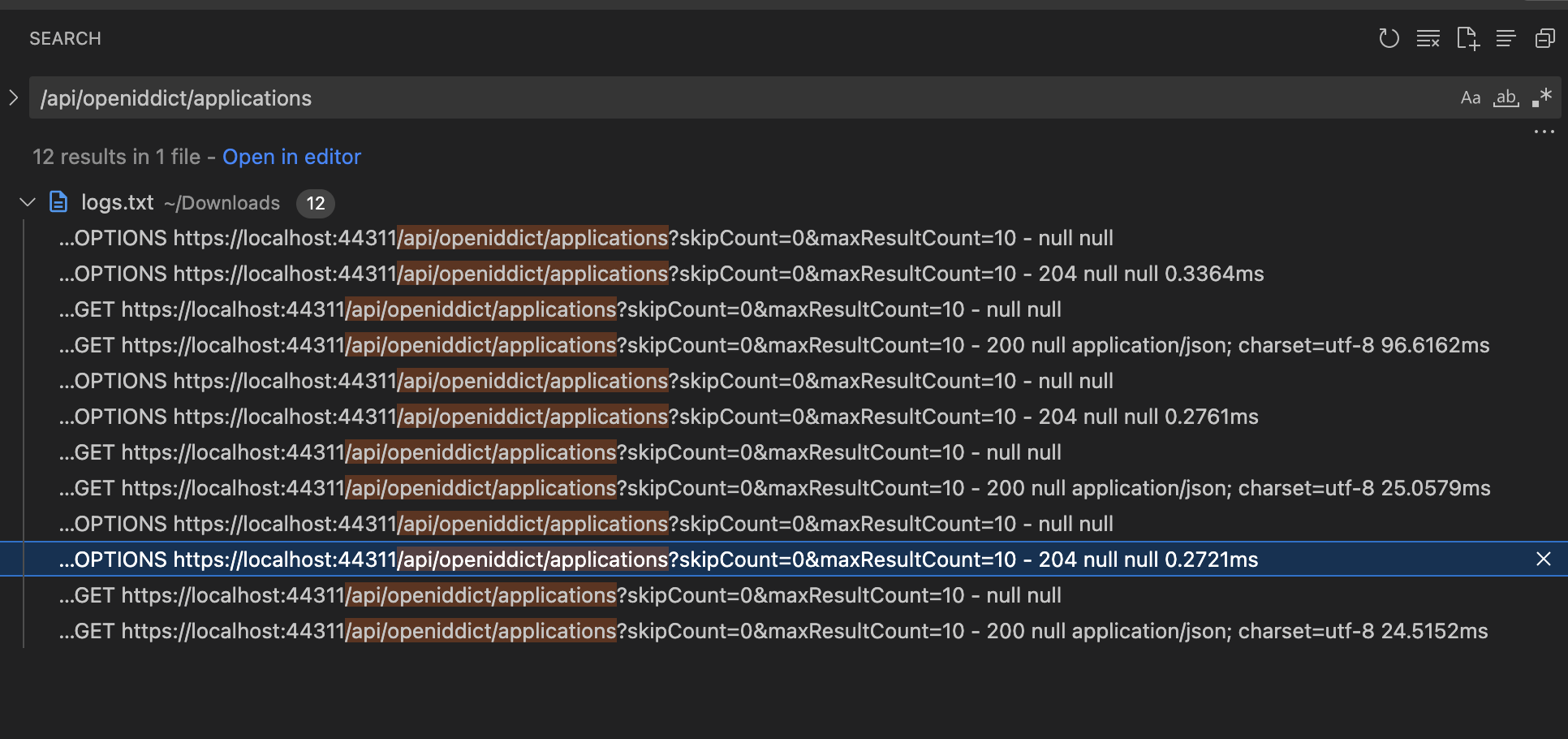Click the Clear Search Results icon
Viewport: 1568px width, 739px height.
point(1428,38)
